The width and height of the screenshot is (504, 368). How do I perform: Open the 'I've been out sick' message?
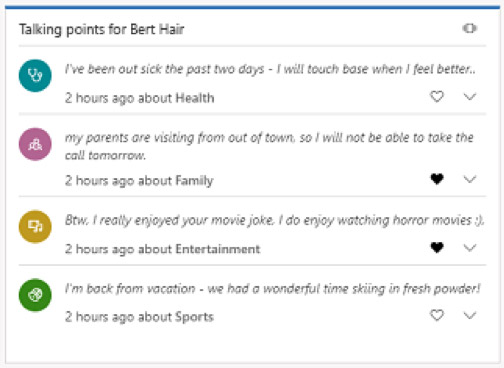[x=270, y=69]
